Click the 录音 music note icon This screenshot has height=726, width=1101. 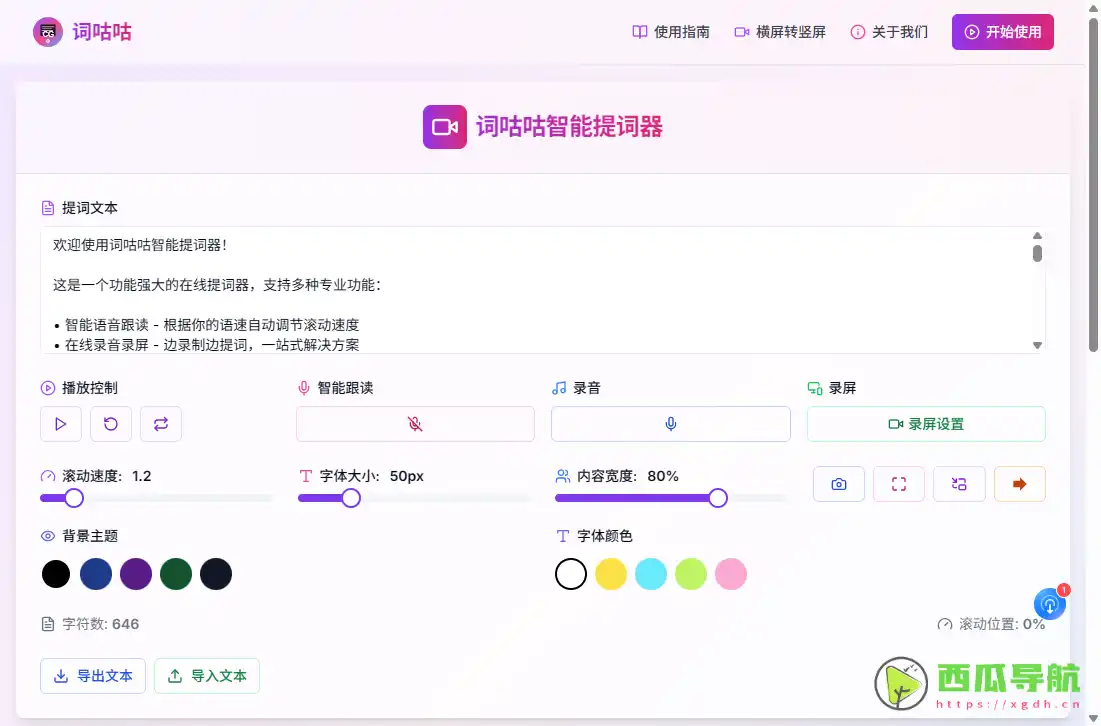(x=559, y=388)
